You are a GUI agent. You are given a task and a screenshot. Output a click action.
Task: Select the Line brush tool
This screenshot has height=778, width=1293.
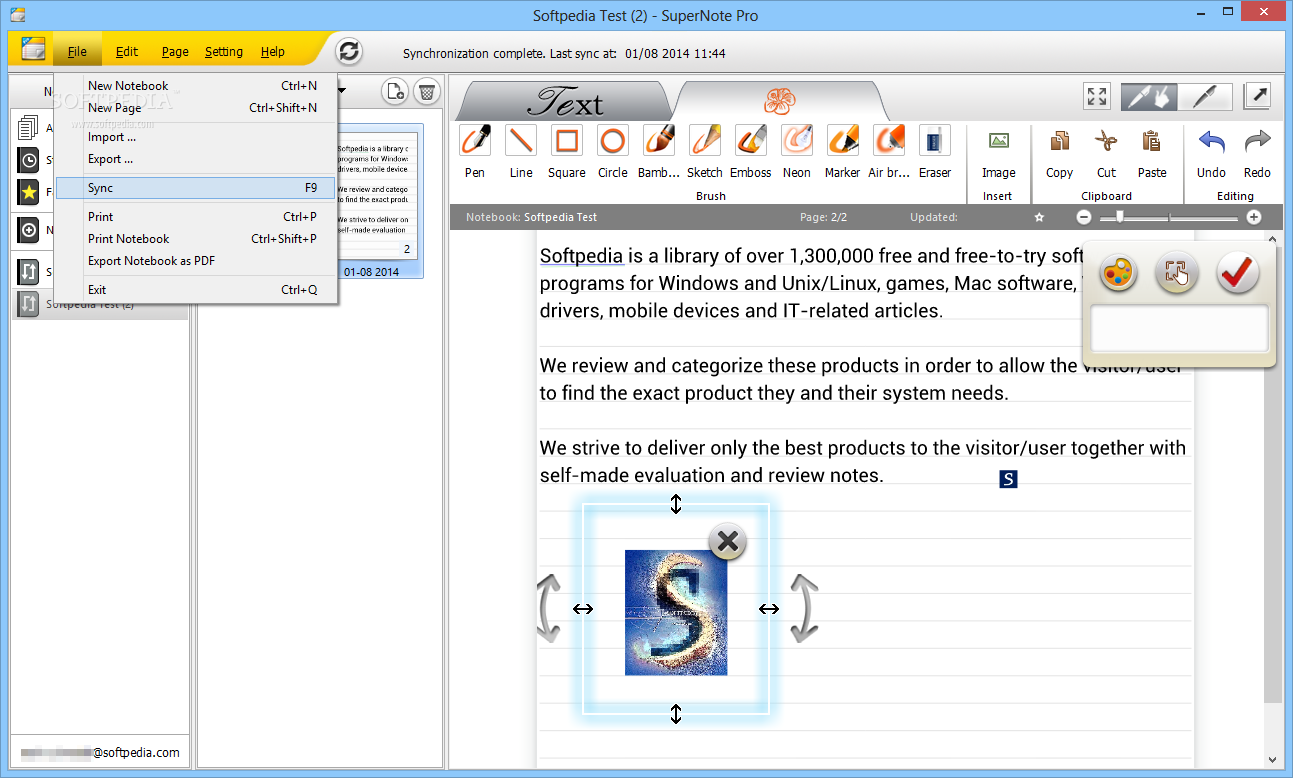pyautogui.click(x=521, y=141)
